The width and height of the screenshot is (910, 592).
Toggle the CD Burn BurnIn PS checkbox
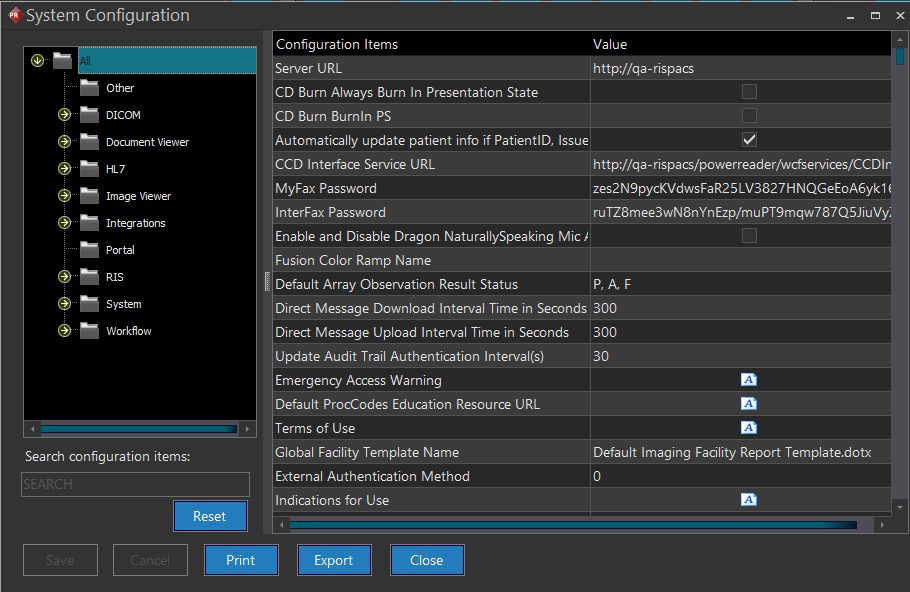749,116
